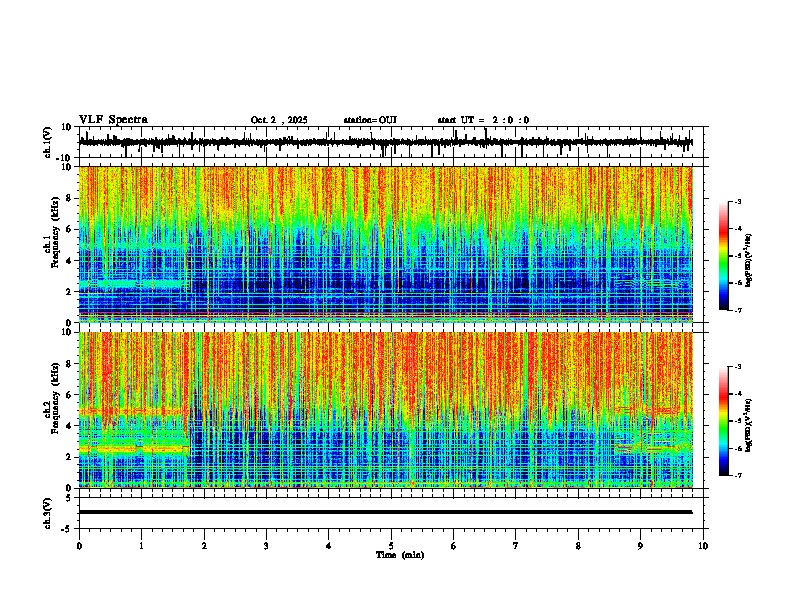Image resolution: width=792 pixels, height=612 pixels.
Task: Click the ch.2 colorbar "log(PSD)" units label
Action: point(748,426)
